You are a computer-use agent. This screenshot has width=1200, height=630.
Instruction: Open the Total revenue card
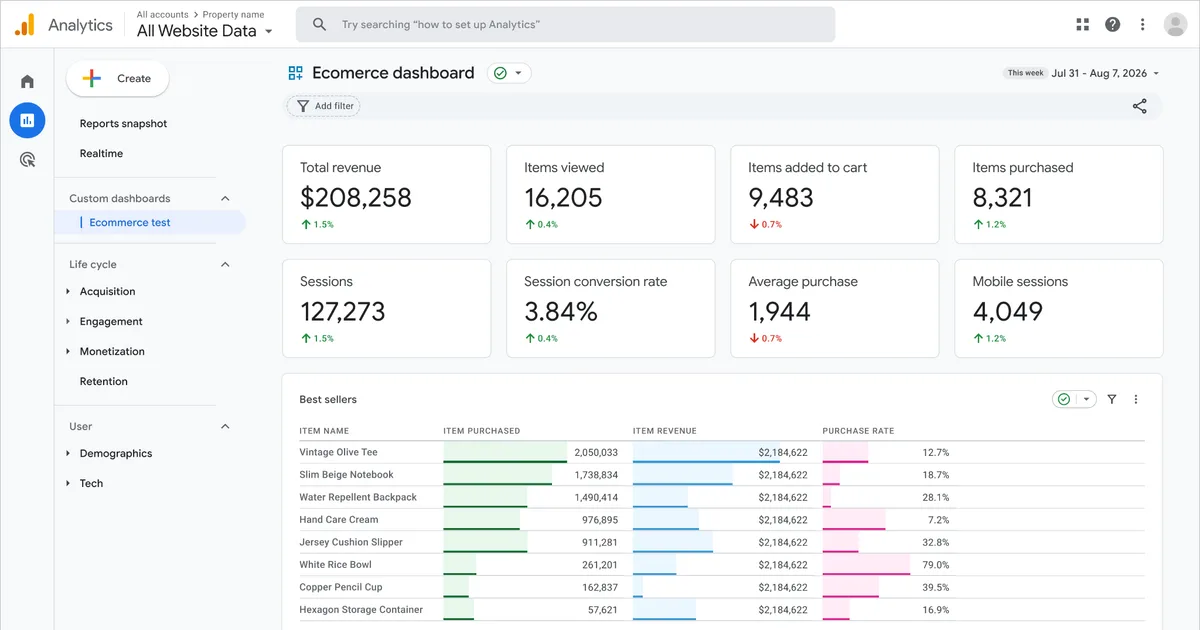pos(387,194)
